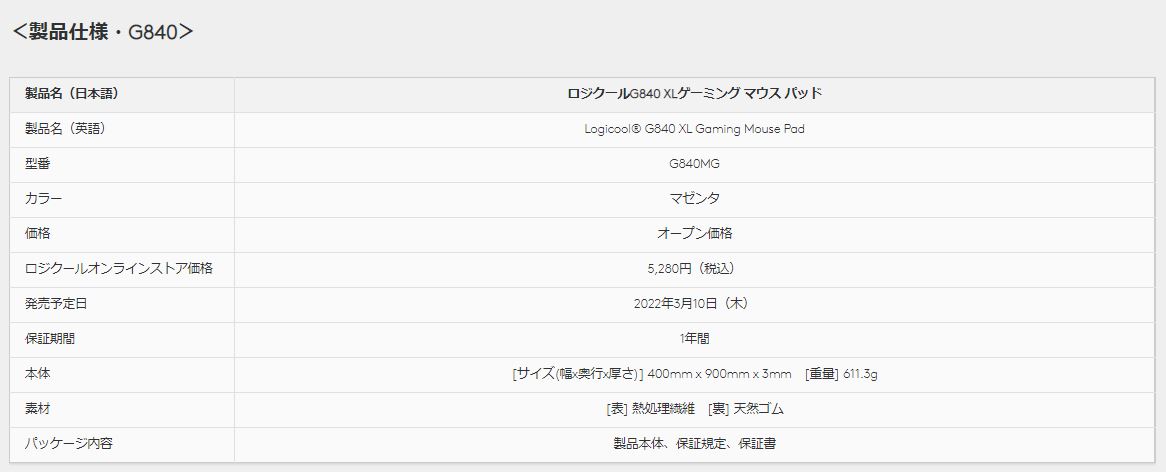Select the 保証期間 row label
Image resolution: width=1166 pixels, height=472 pixels.
(50, 338)
